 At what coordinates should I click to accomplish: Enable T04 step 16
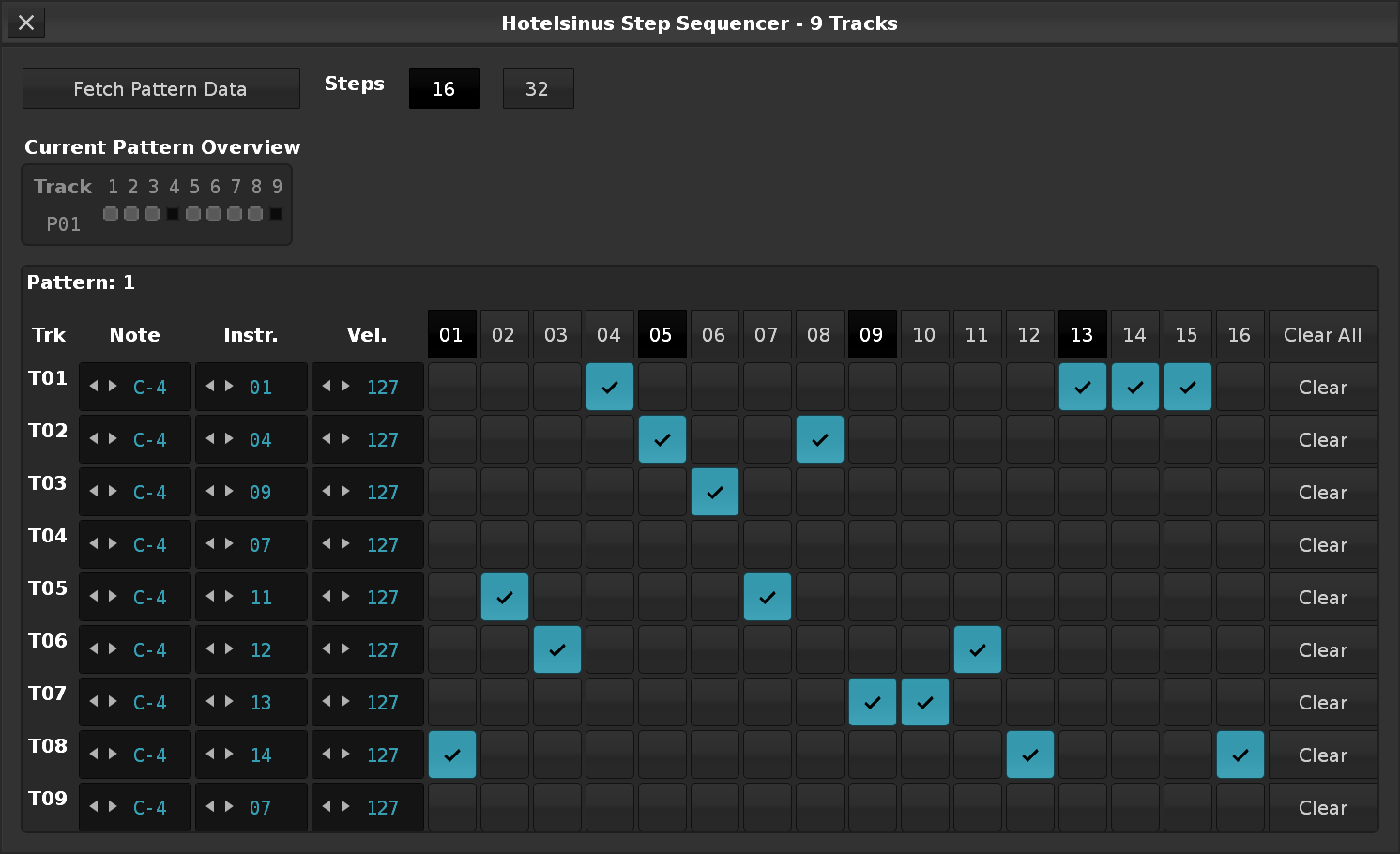[1240, 544]
